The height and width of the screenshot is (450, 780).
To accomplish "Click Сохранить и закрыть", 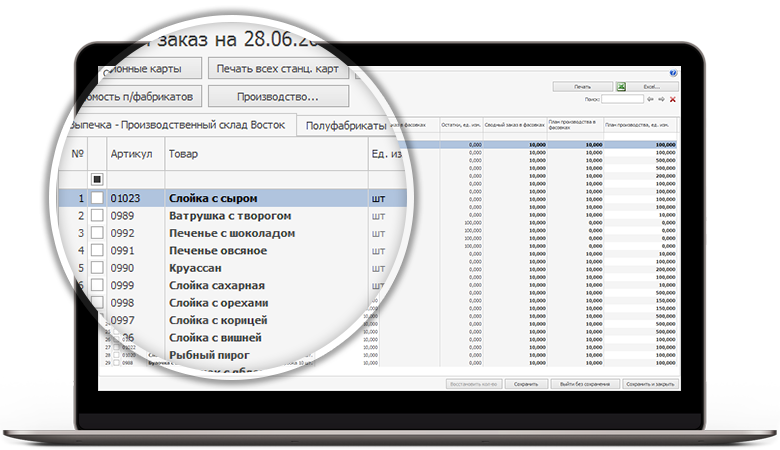I will coord(650,383).
